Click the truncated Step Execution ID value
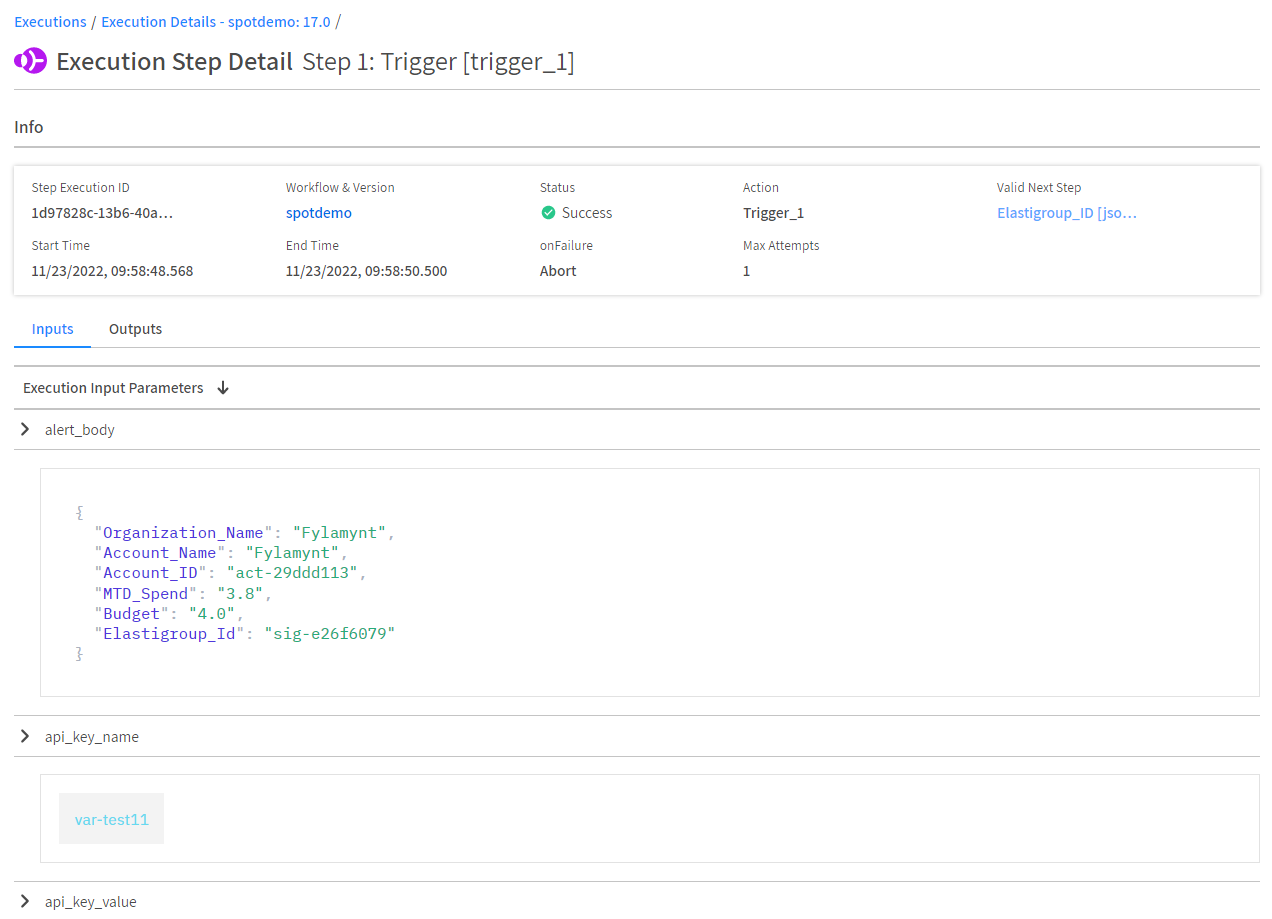Image resolution: width=1272 pixels, height=919 pixels. 103,213
